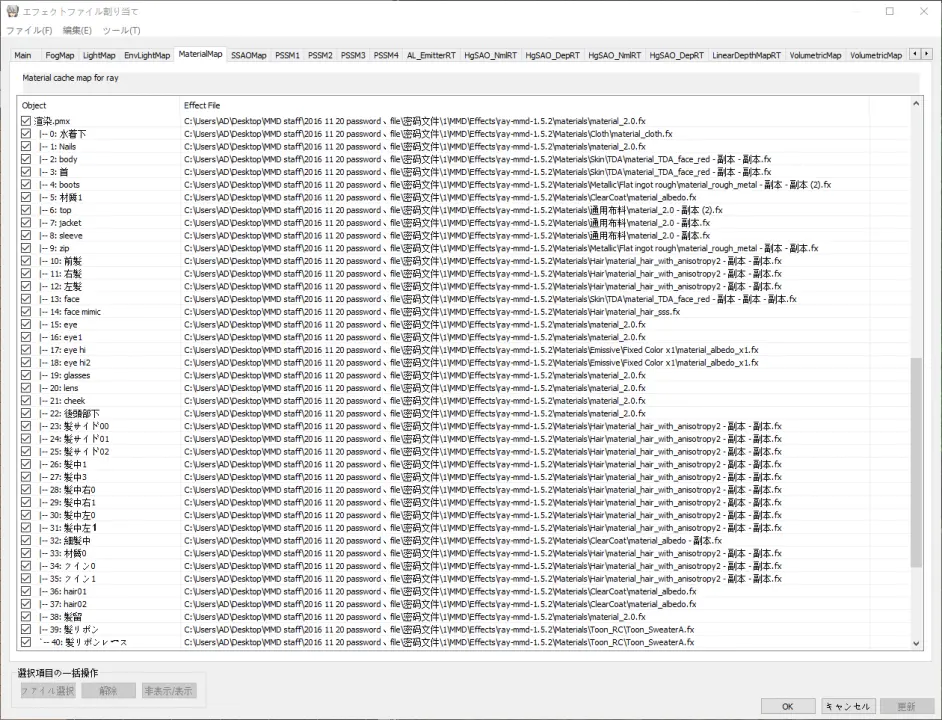This screenshot has height=720, width=942.
Task: Toggle checkbox for 9: zip
Action: click(26, 248)
